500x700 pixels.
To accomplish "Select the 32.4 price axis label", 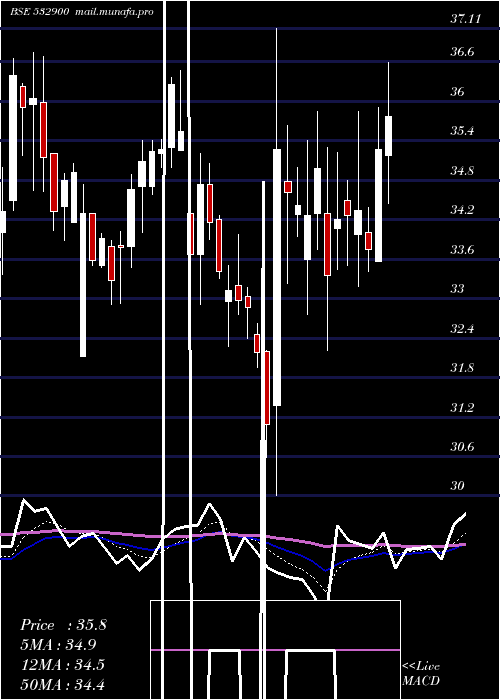I will pos(462,329).
